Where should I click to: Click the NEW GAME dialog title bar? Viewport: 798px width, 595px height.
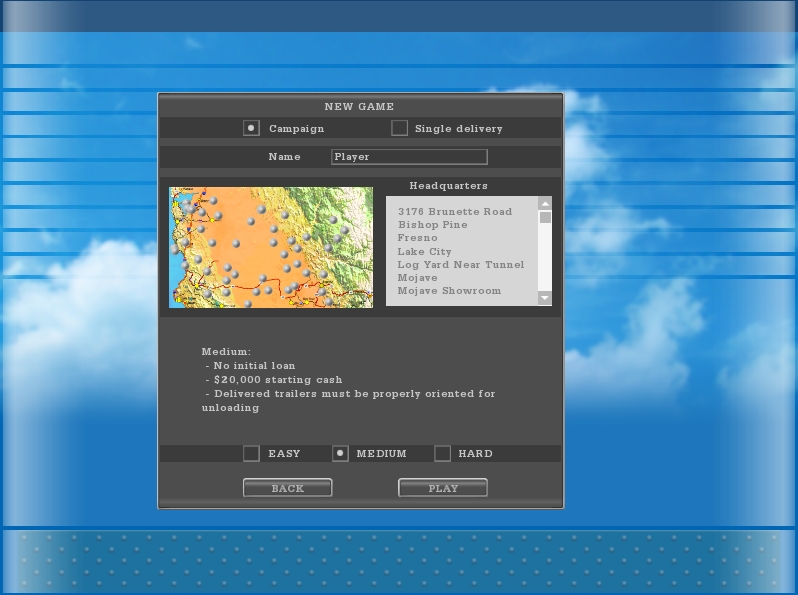point(360,106)
